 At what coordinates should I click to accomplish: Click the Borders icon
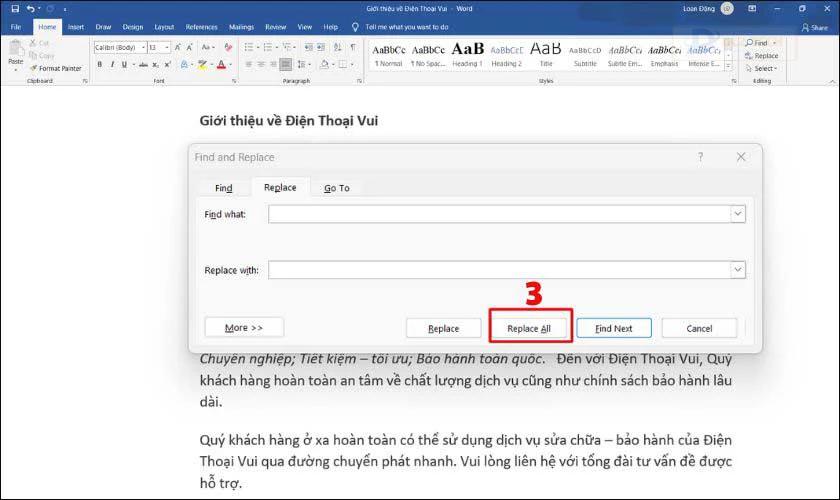tap(342, 64)
